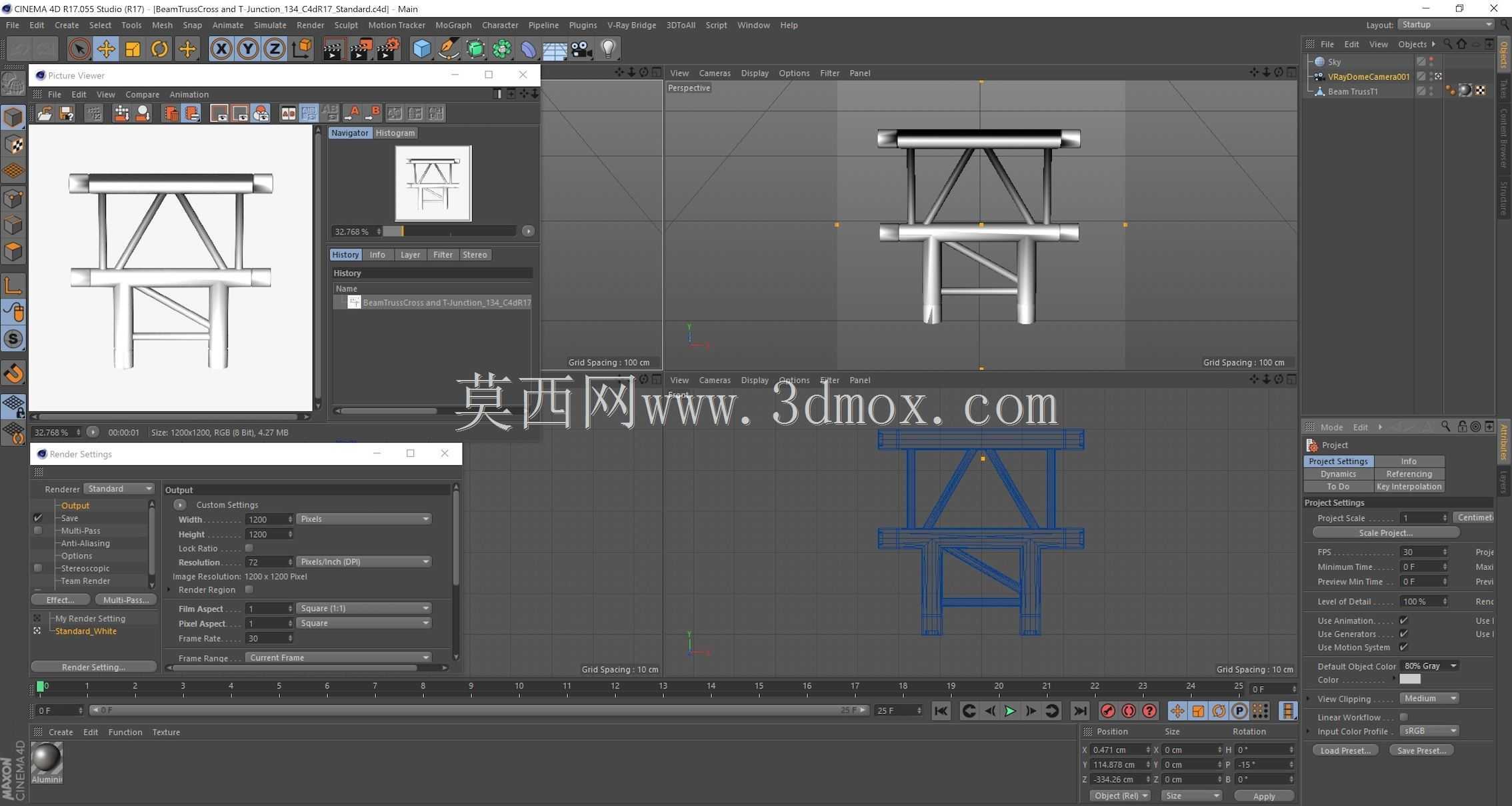This screenshot has height=806, width=1512.
Task: Click the Save Preset... button
Action: point(1421,750)
